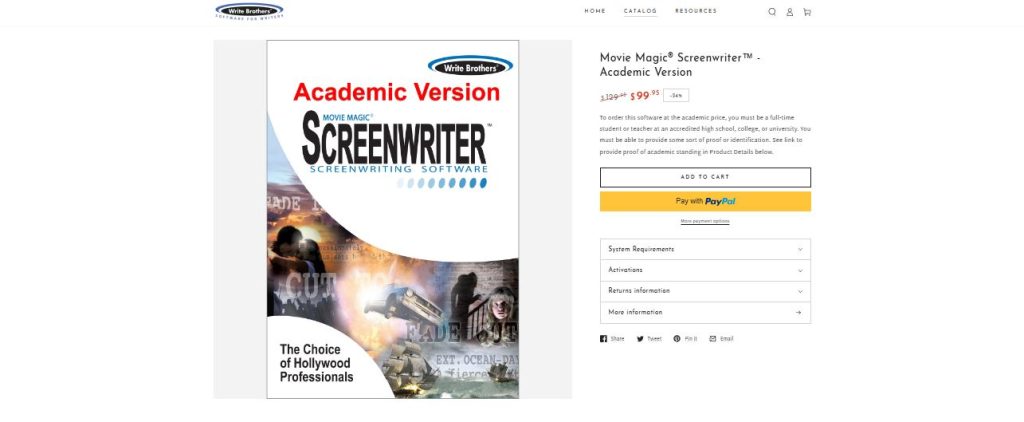Open the Catalog menu item
Viewport: 1024px width, 422px height.
(x=640, y=11)
